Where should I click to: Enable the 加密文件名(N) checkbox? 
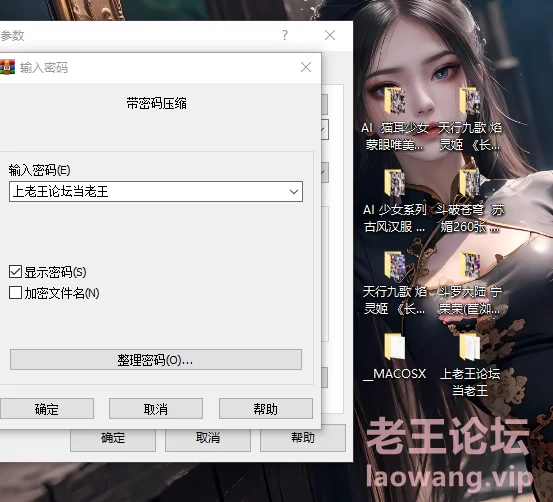(15, 293)
